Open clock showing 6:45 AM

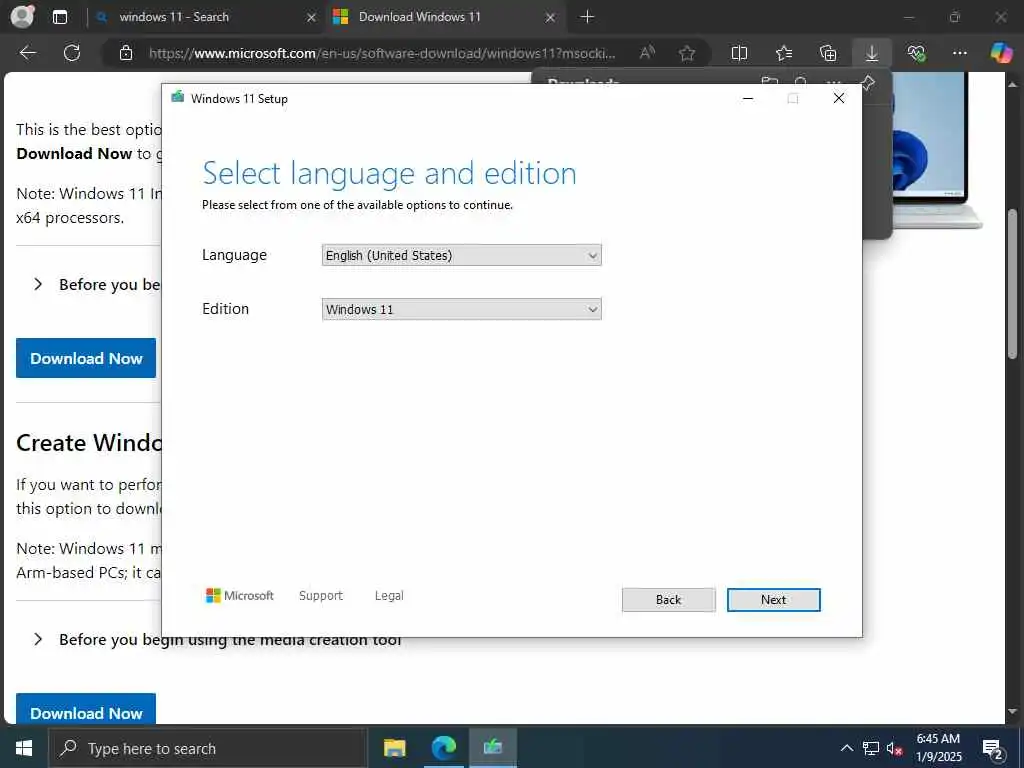(x=938, y=748)
